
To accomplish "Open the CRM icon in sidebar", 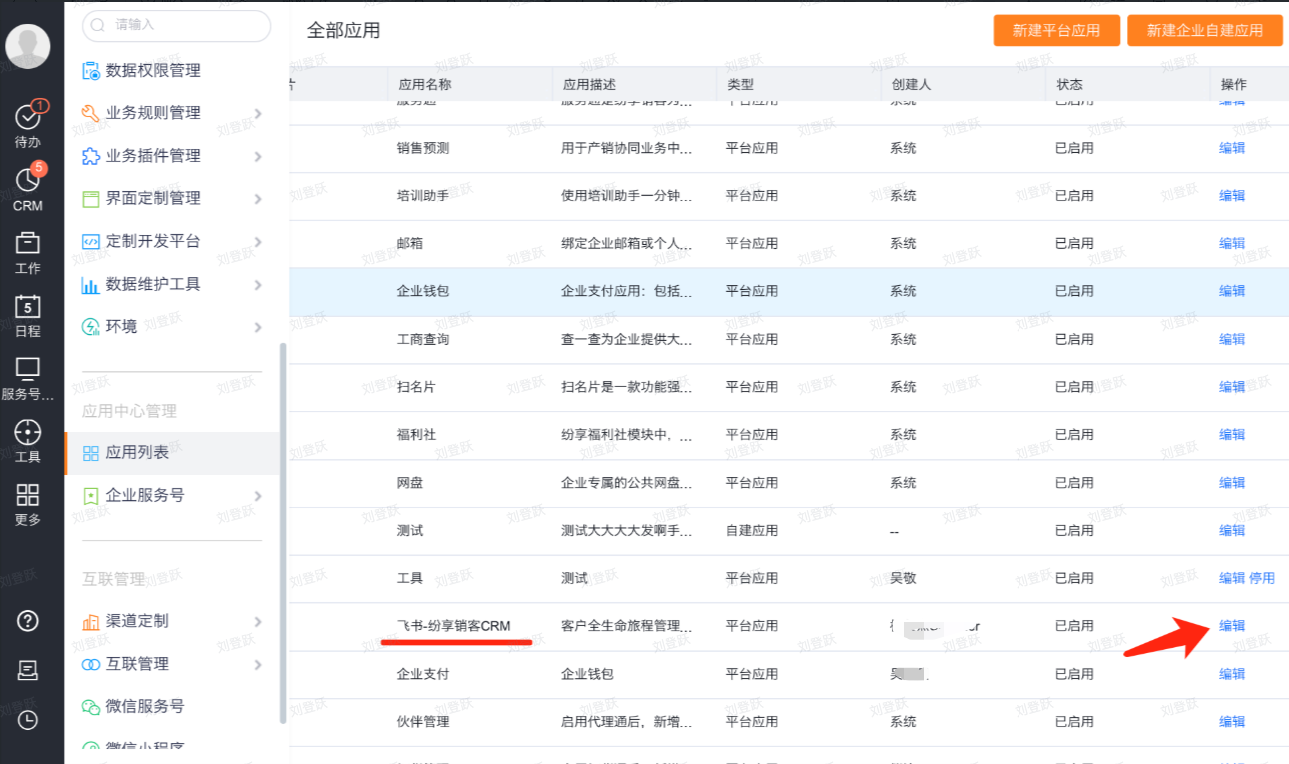I will pos(28,180).
